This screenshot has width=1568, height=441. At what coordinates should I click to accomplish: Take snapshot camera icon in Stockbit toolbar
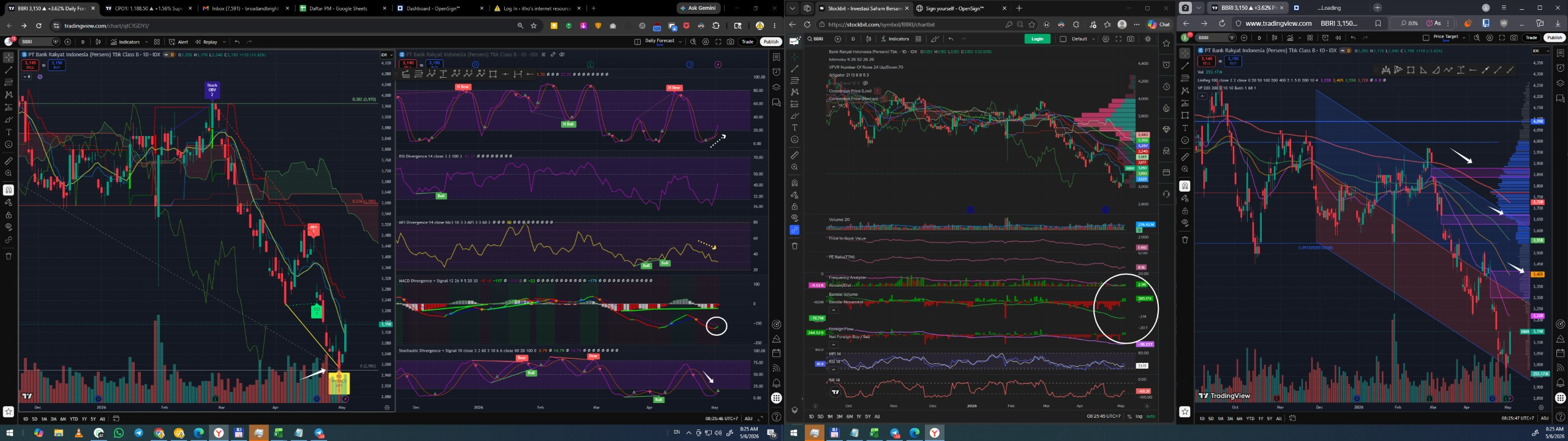click(x=1130, y=39)
